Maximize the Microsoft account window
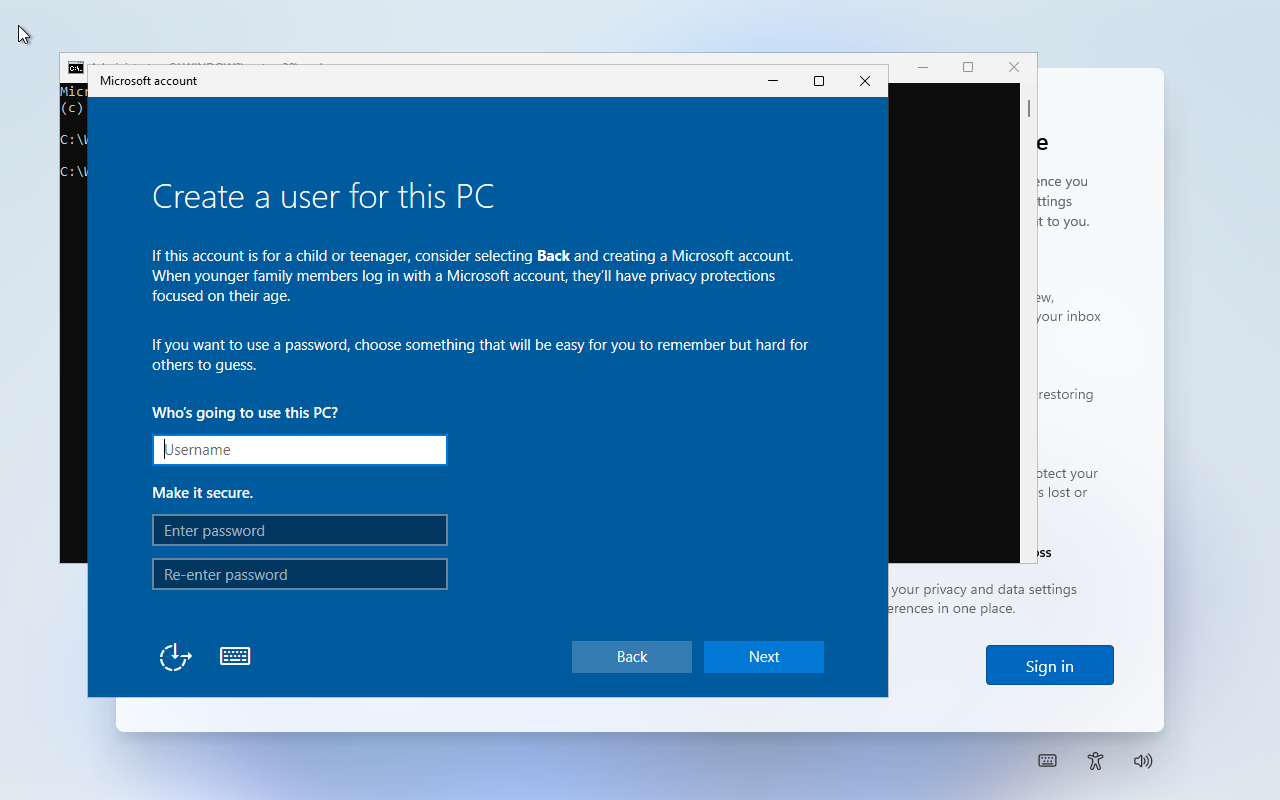Screen dimensions: 1280x800 819,81
